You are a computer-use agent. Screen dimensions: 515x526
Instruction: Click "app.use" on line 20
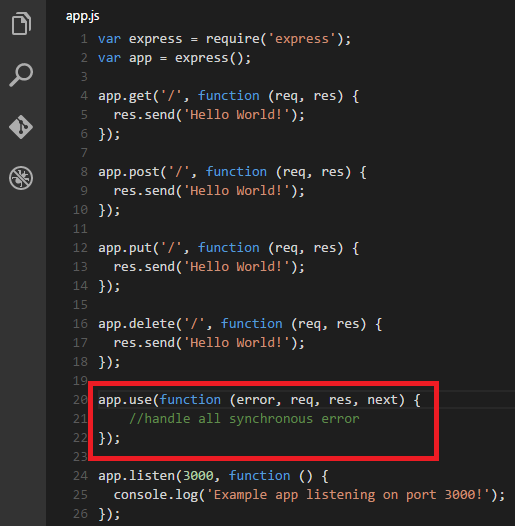point(125,400)
